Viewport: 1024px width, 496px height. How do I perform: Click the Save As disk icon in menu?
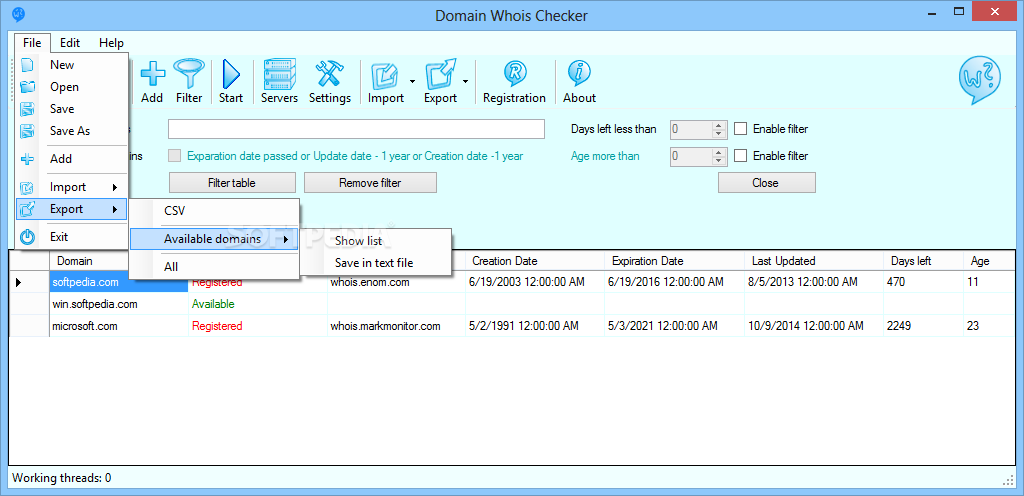click(x=27, y=131)
